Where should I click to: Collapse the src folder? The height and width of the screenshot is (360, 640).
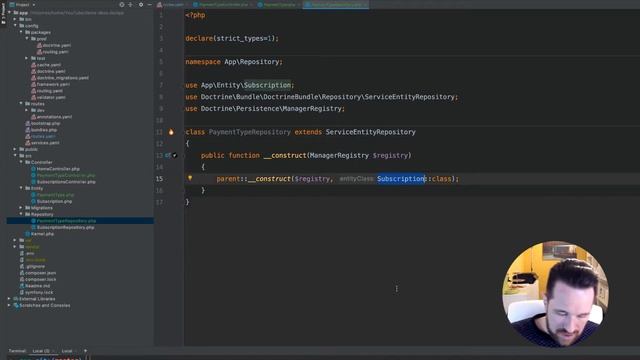pos(16,156)
